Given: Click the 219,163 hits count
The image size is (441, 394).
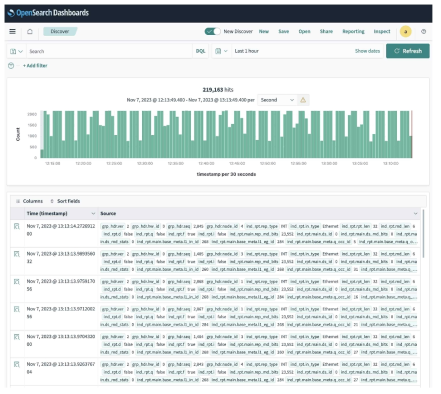Looking at the screenshot, I should (218, 90).
